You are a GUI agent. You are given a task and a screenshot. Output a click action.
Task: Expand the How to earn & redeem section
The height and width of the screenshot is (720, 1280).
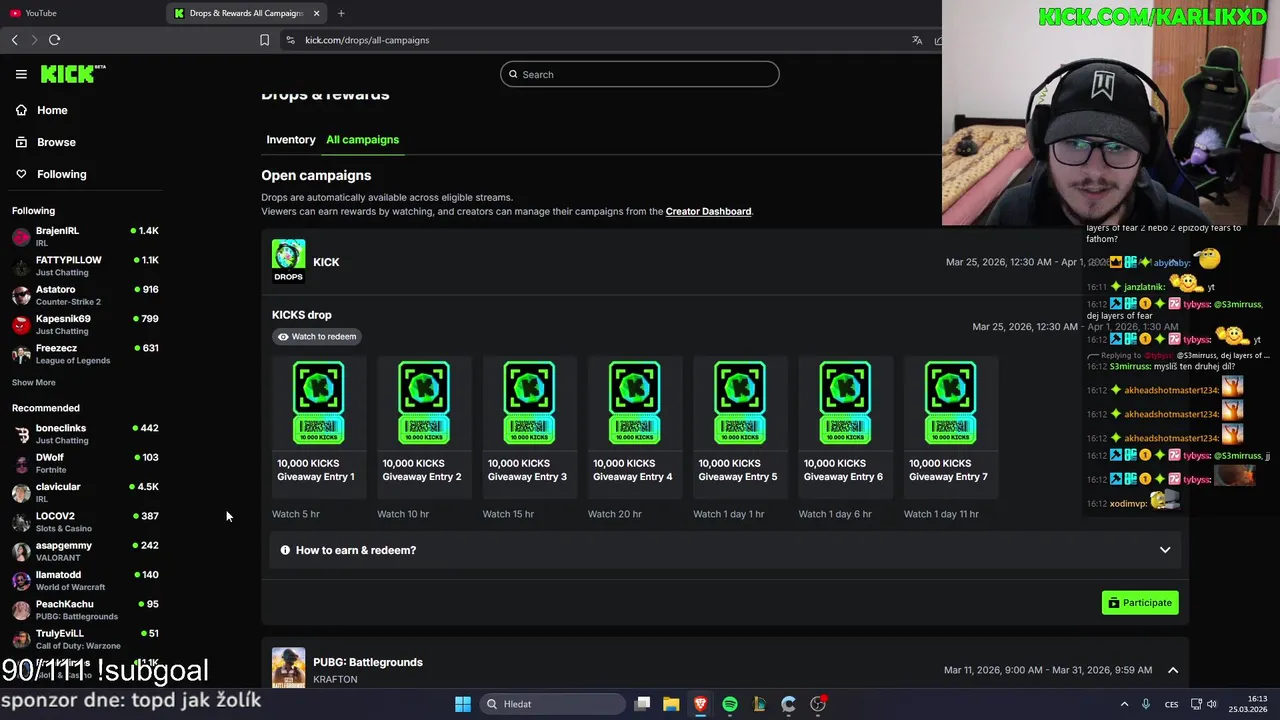point(725,550)
